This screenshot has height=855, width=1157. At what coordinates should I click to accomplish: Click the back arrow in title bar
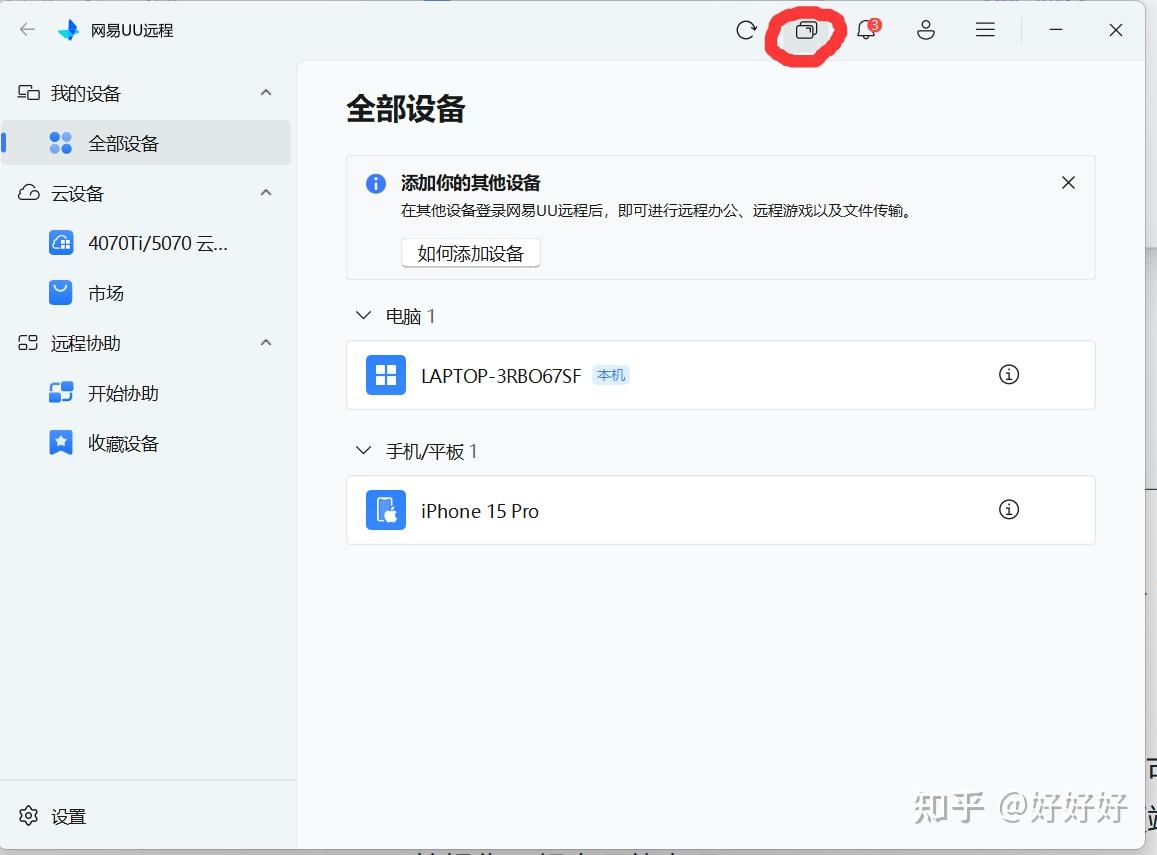click(27, 30)
